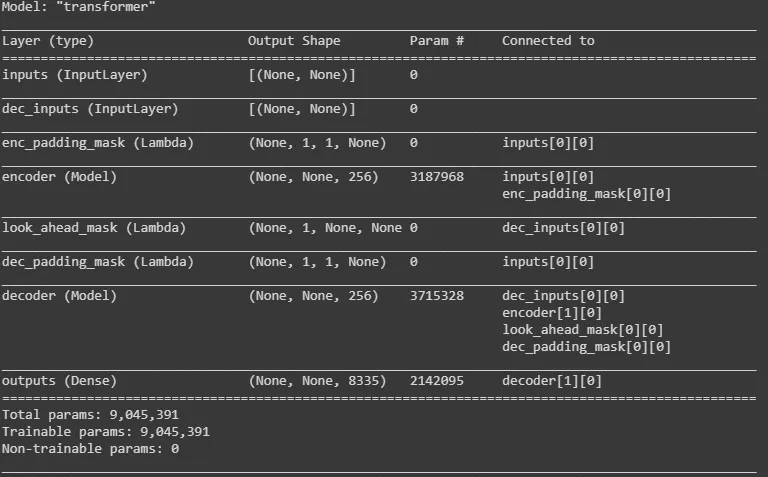
Task: Click the enc_padding_mask (Lambda) layer name
Action: (x=98, y=143)
